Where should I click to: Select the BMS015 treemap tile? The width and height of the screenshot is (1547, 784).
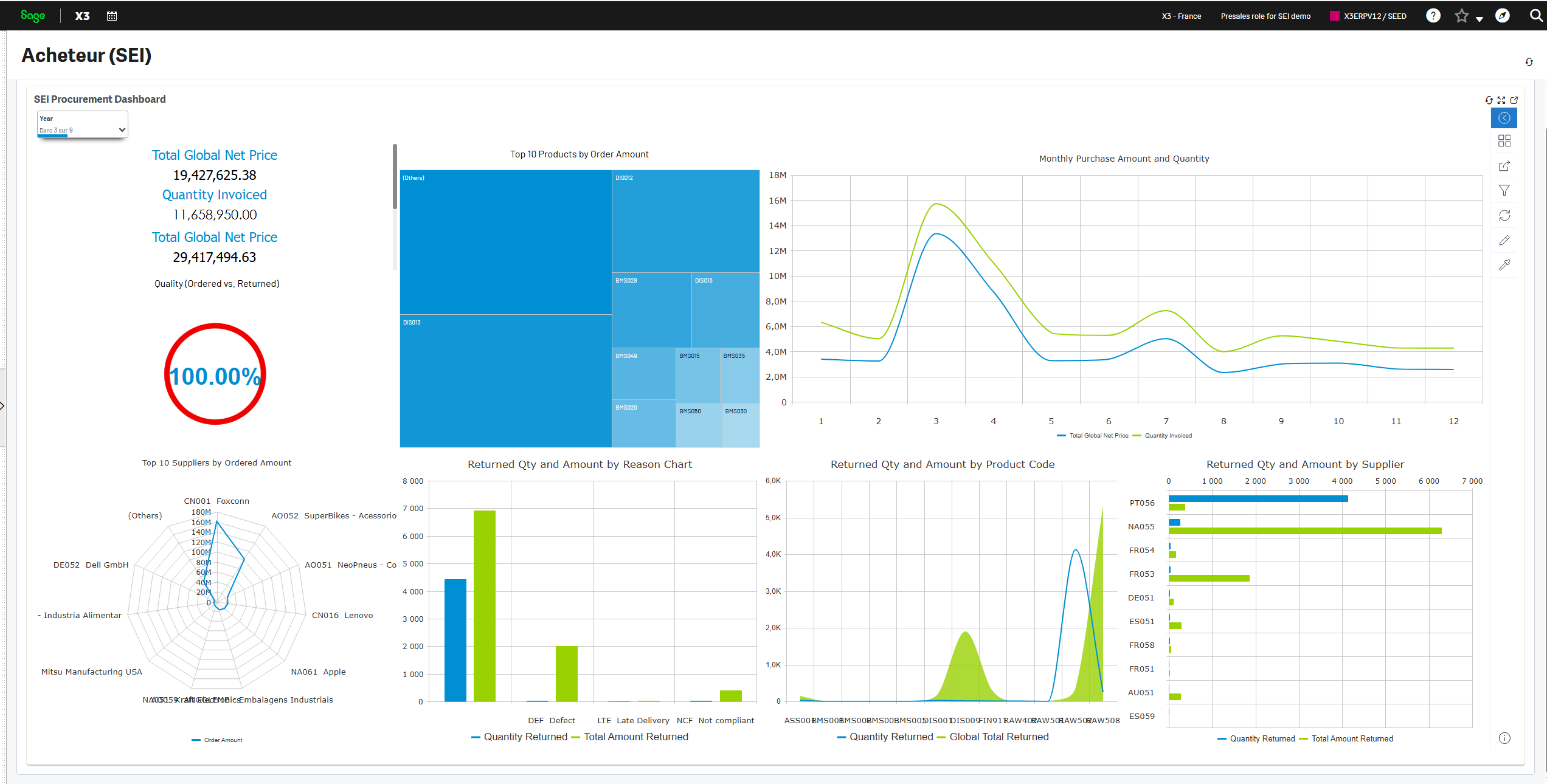[697, 376]
